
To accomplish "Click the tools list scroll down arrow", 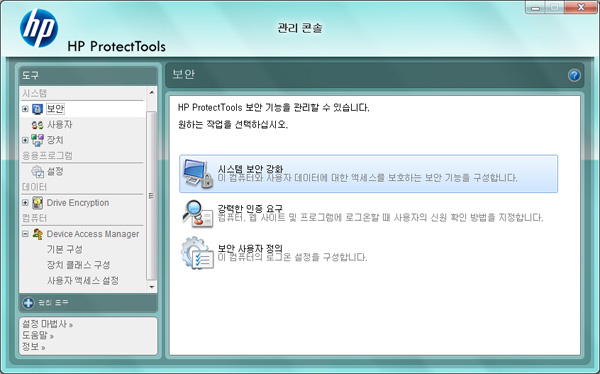I will point(152,287).
